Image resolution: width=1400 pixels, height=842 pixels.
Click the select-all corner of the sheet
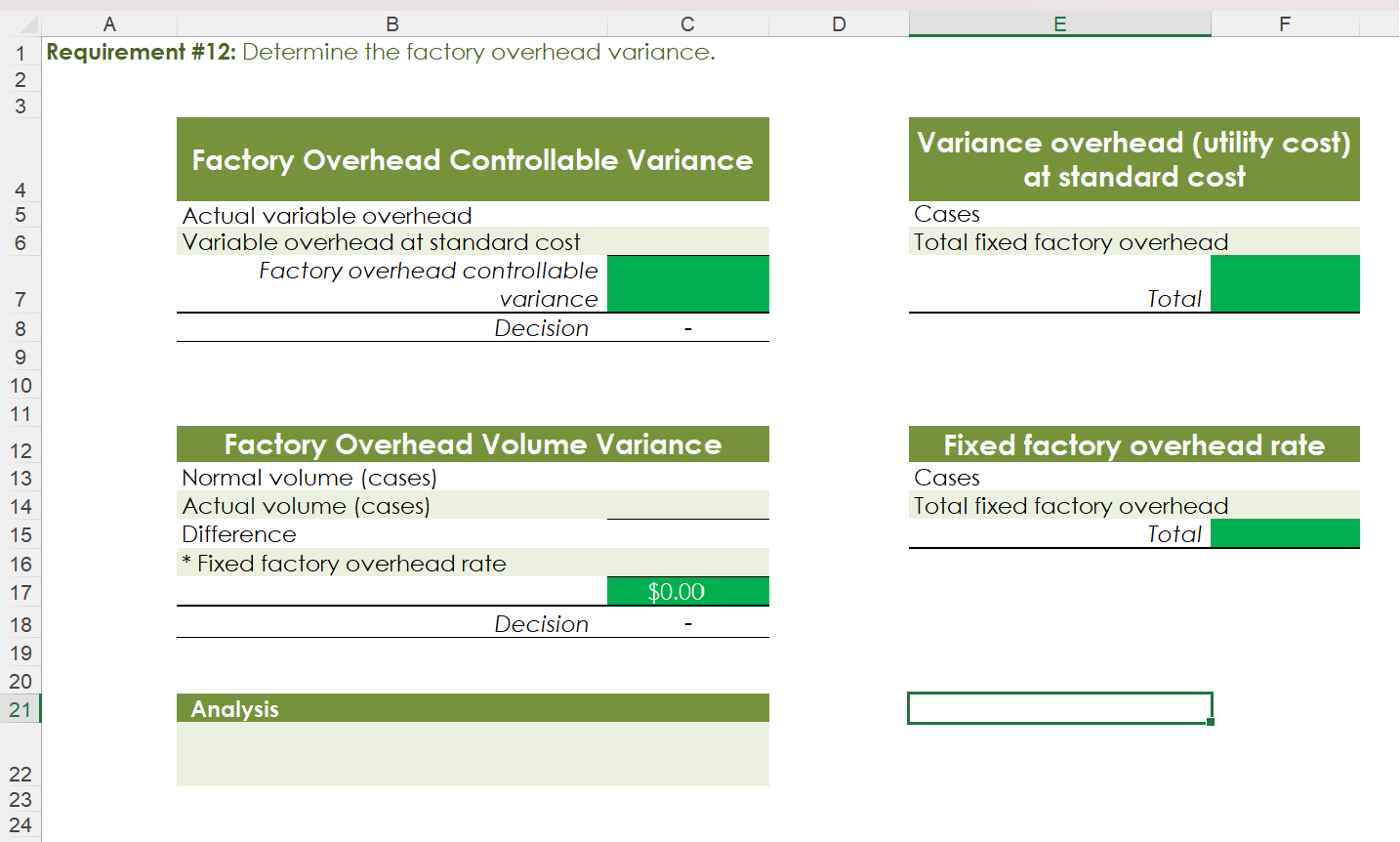[21, 24]
